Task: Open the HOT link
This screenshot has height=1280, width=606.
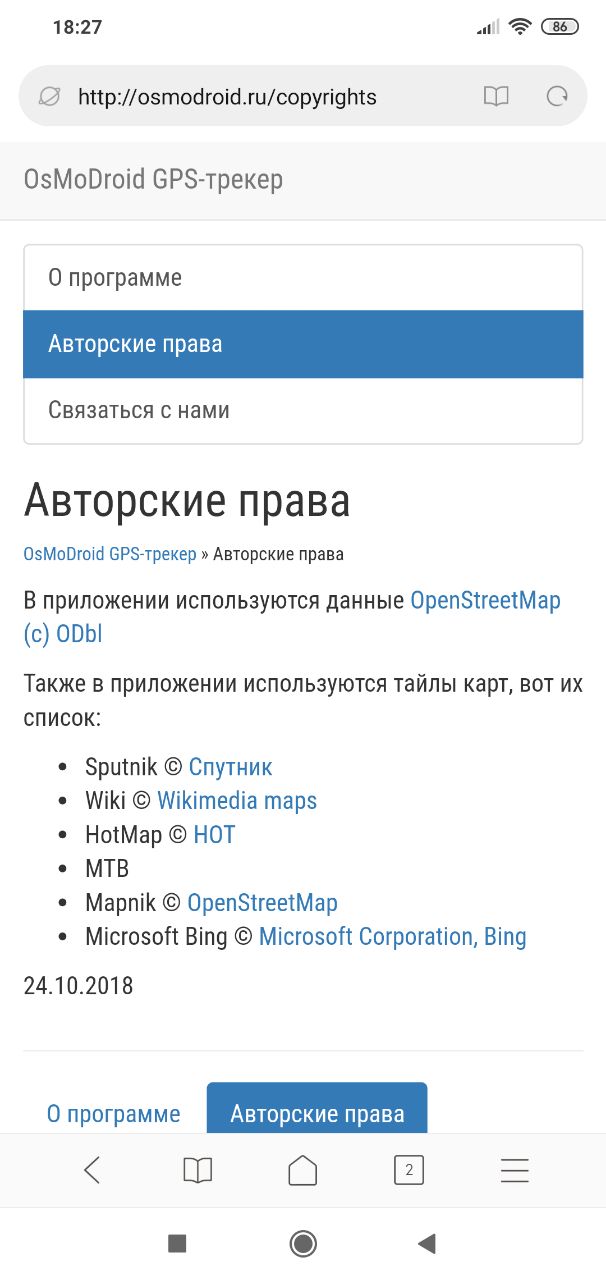Action: [214, 835]
